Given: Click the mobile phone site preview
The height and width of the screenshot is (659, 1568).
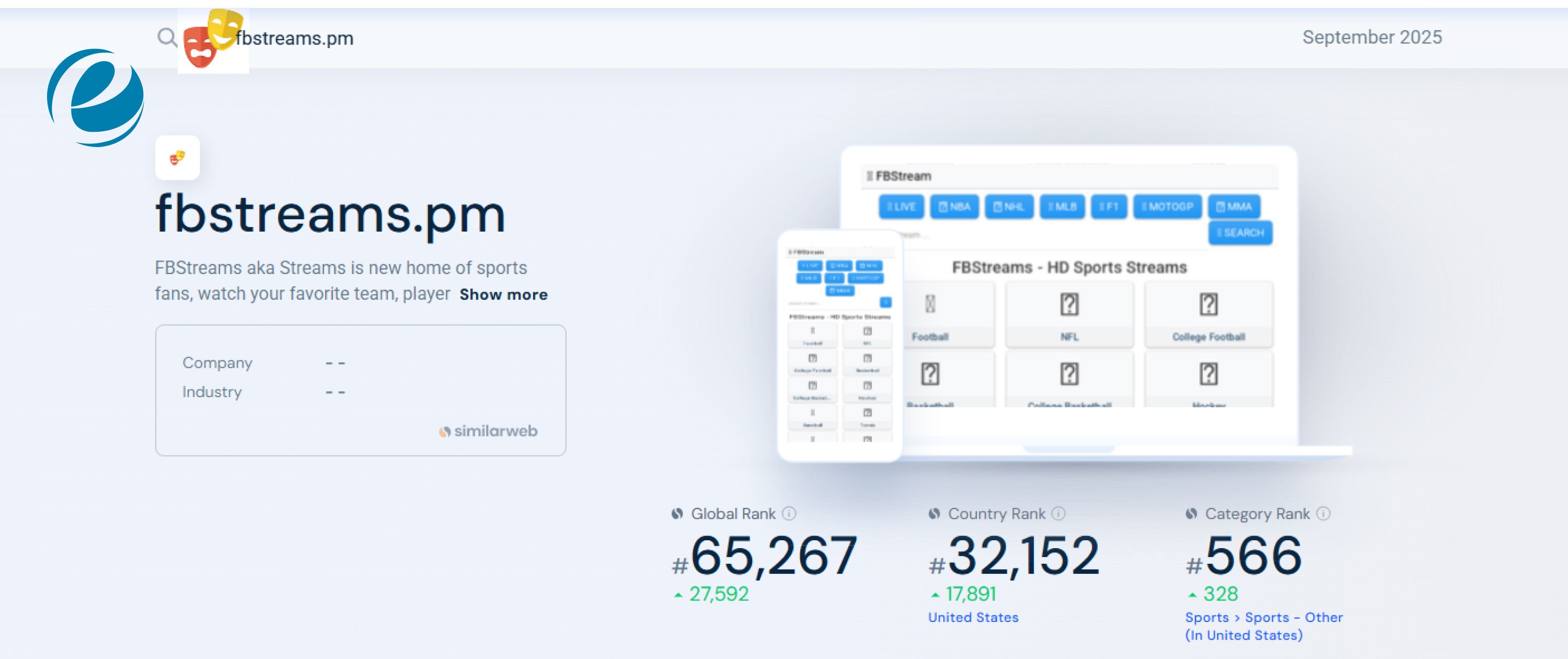Looking at the screenshot, I should click(x=839, y=345).
